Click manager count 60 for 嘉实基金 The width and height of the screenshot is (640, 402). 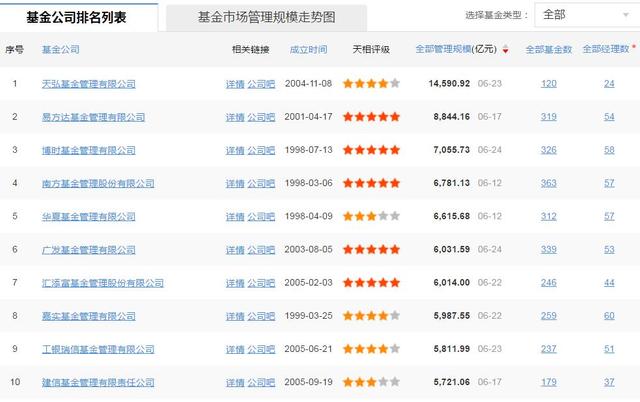click(609, 316)
